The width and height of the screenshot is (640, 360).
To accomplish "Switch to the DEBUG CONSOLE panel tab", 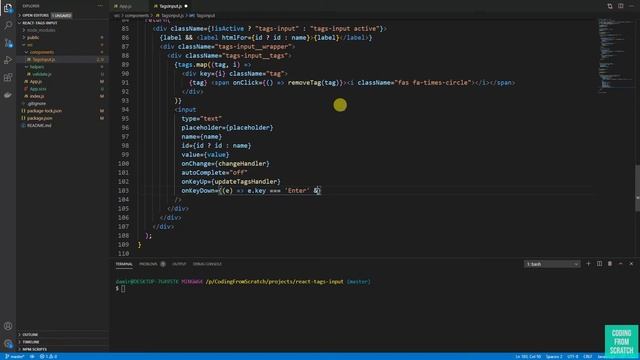I will click(207, 264).
